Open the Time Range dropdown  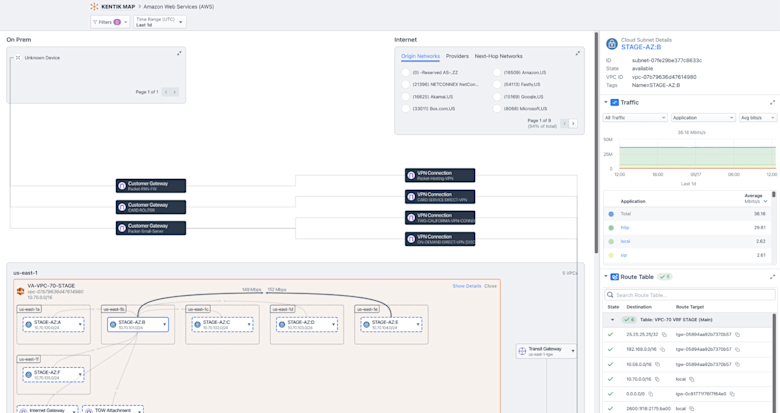[x=160, y=22]
